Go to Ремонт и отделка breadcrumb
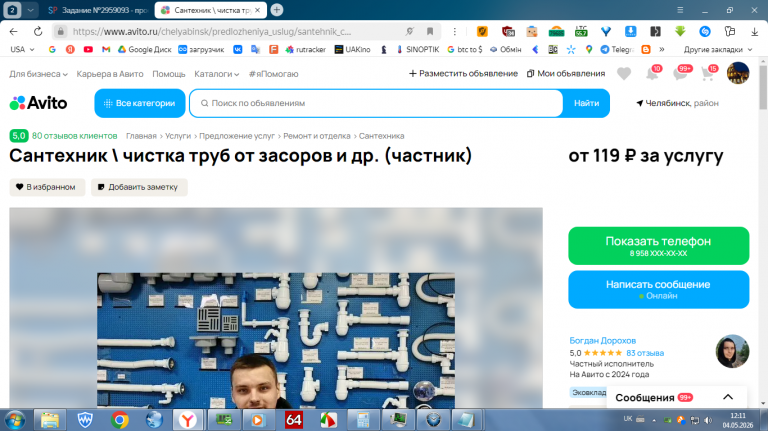Viewport: 768px width, 431px height. click(x=317, y=136)
